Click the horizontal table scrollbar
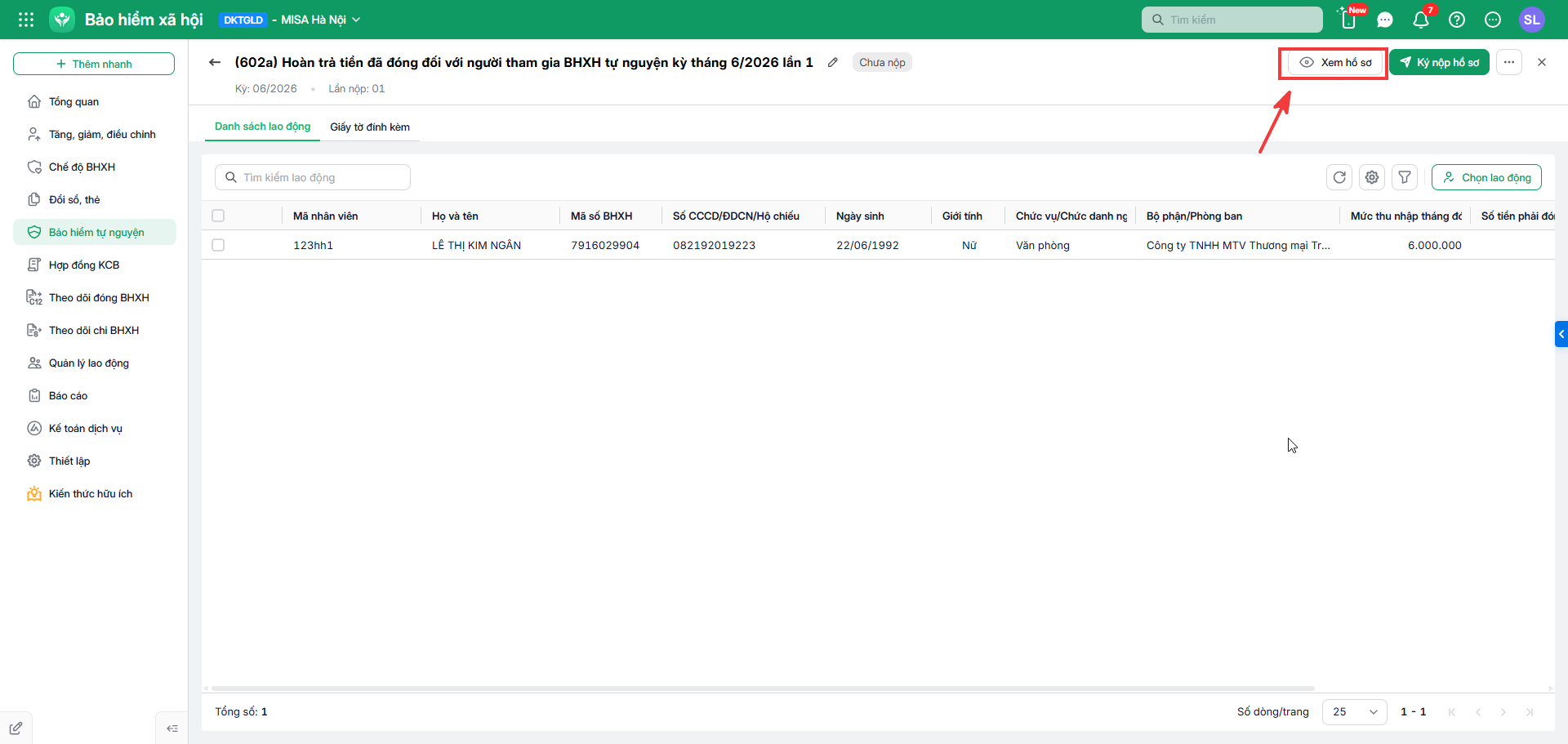The height and width of the screenshot is (744, 1568). click(763, 688)
